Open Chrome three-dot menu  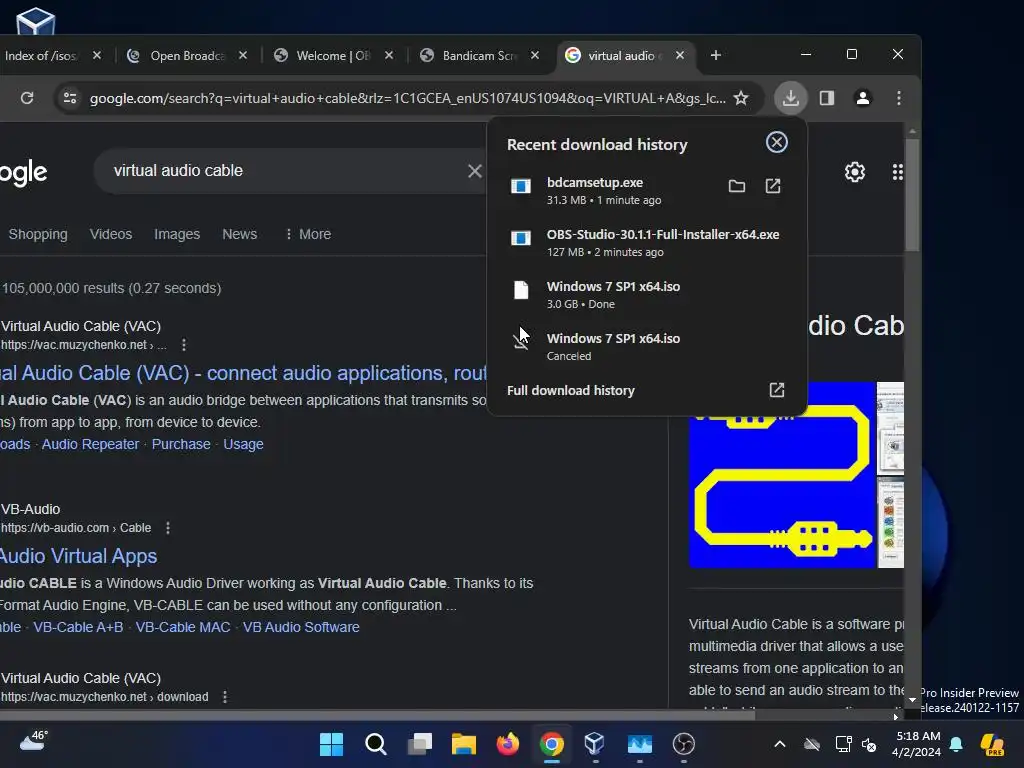[899, 98]
